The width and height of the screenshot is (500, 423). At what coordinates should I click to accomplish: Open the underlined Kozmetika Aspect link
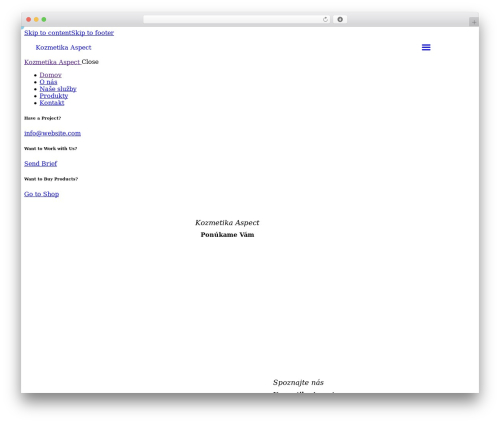pyautogui.click(x=52, y=62)
